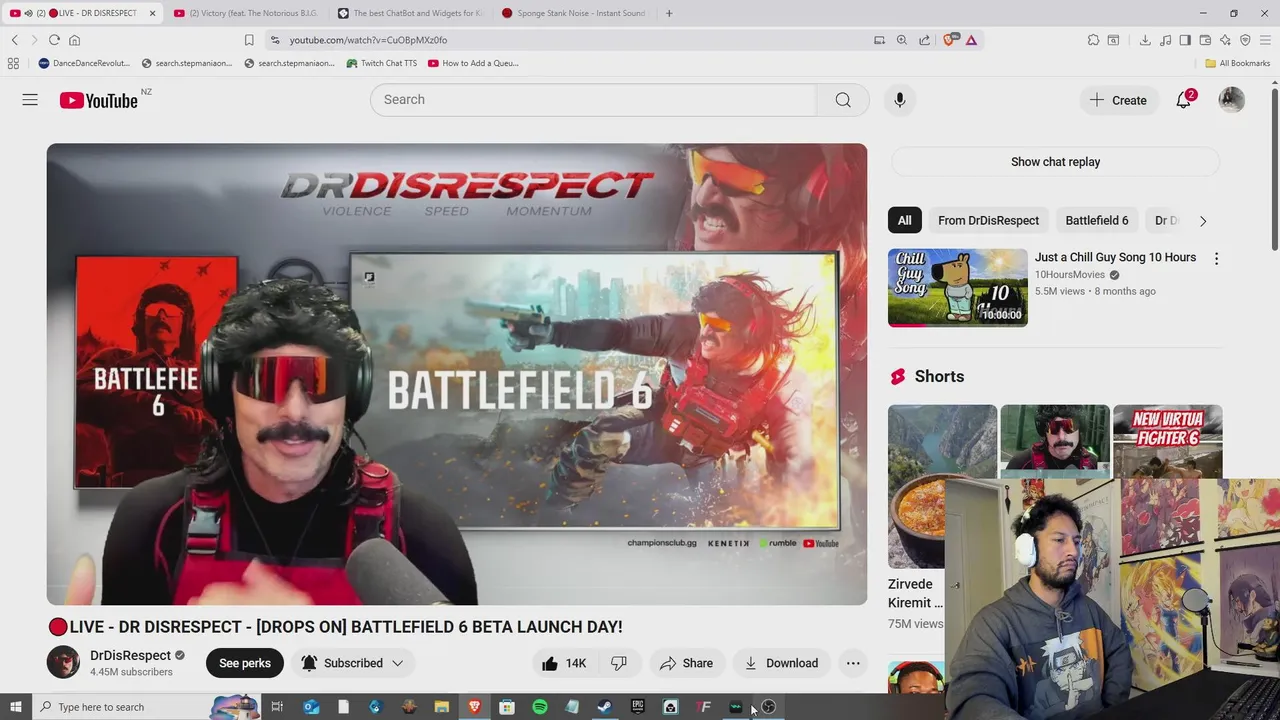Like the video with thumbs up

point(564,663)
